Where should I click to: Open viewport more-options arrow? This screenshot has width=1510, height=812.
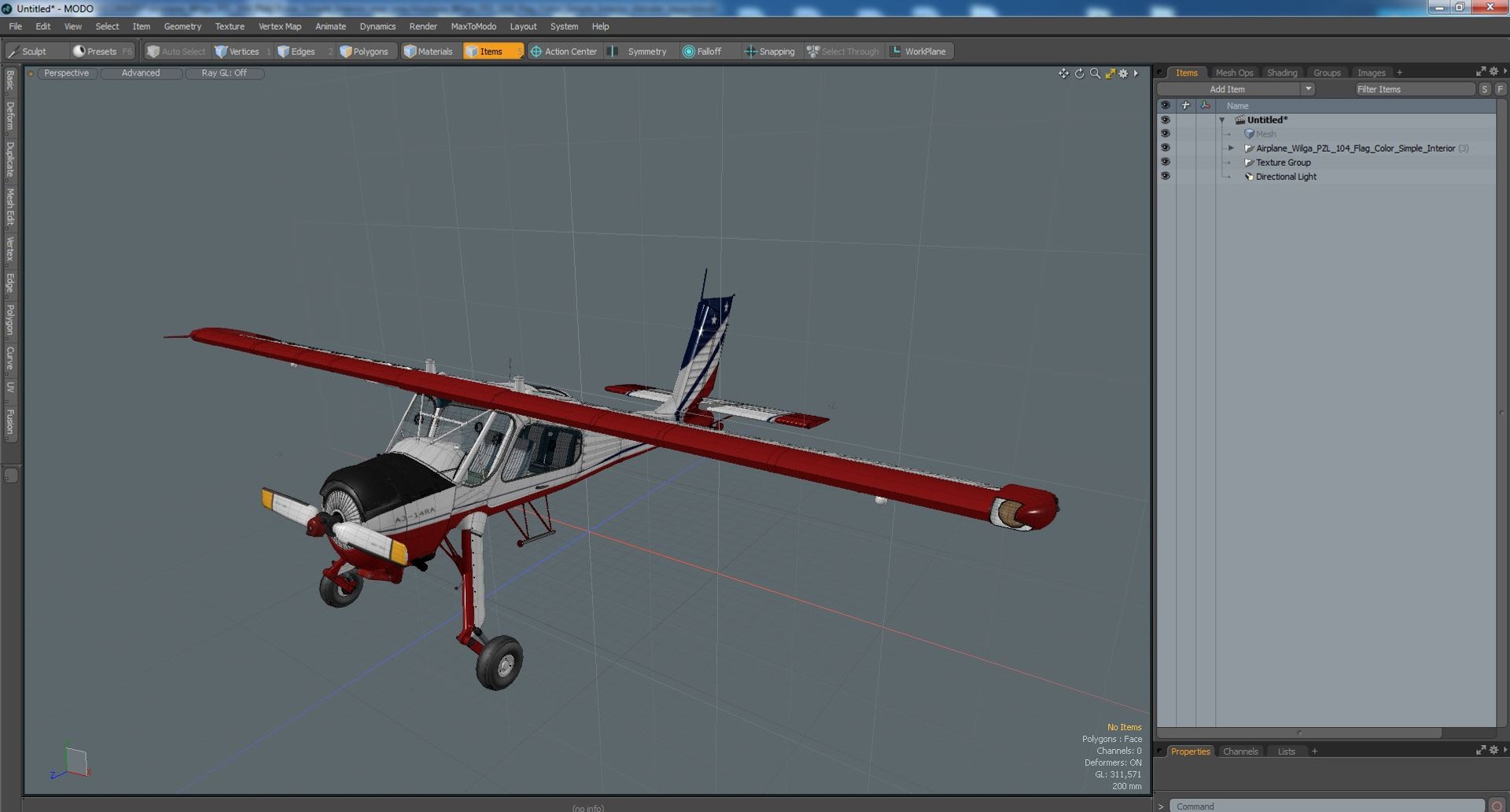[x=1136, y=73]
